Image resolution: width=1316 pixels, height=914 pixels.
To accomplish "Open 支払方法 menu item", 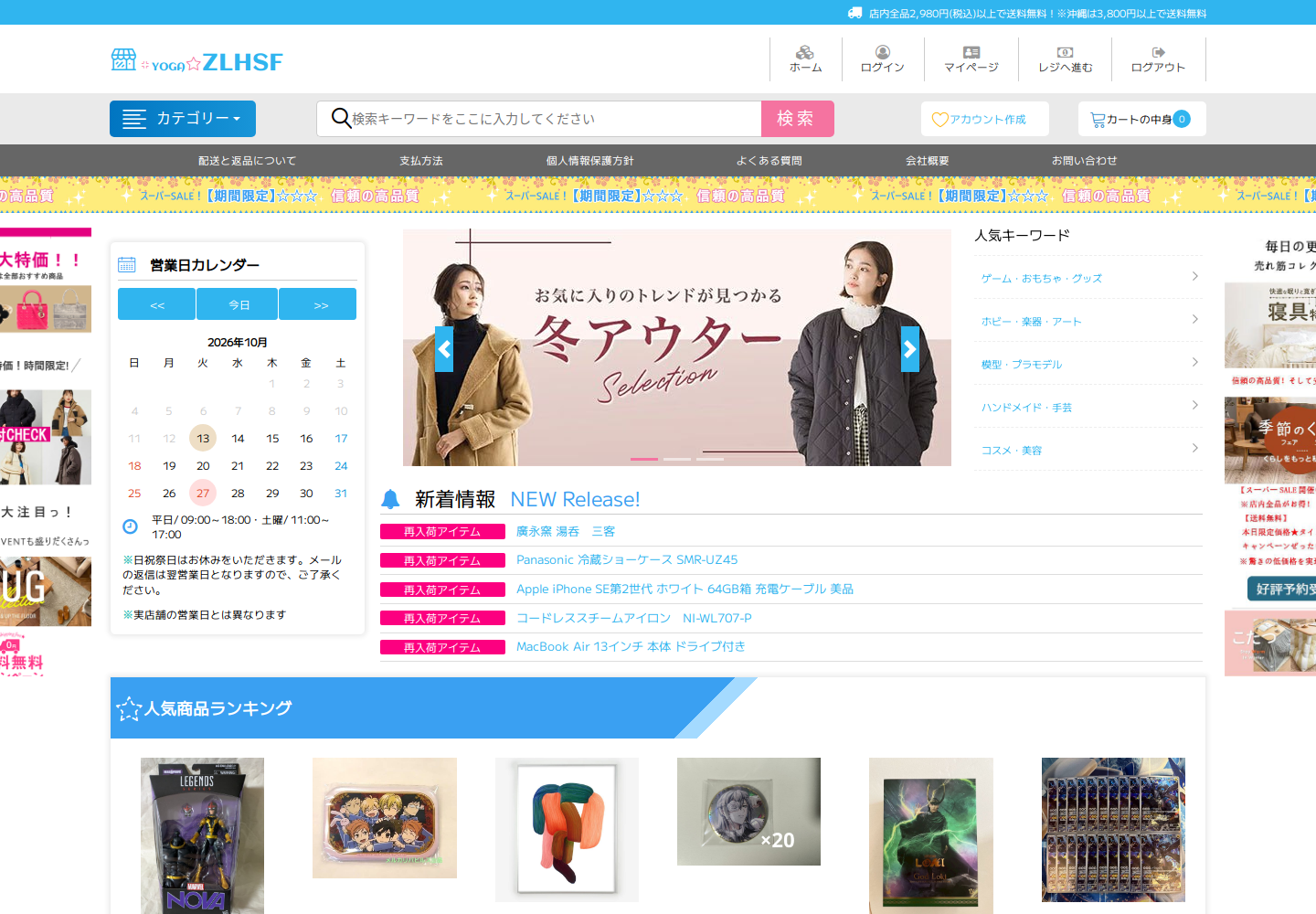I will point(421,161).
